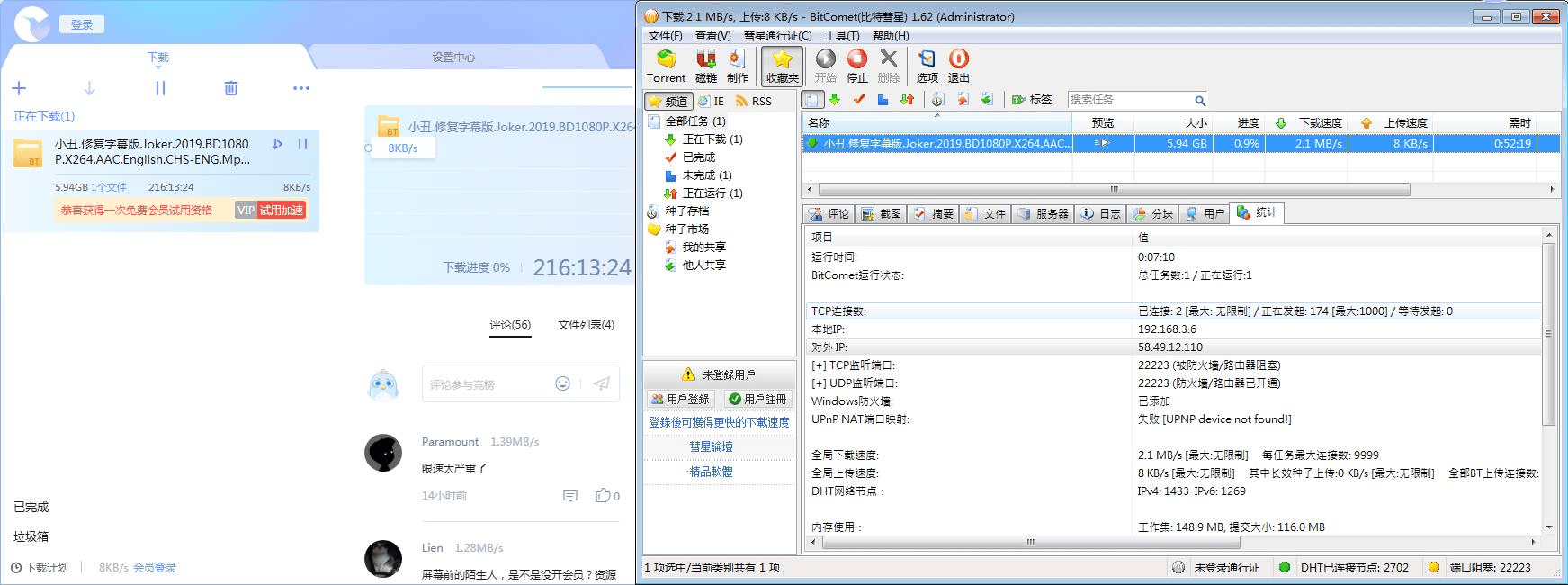Open the three-dots more menu

(x=301, y=88)
